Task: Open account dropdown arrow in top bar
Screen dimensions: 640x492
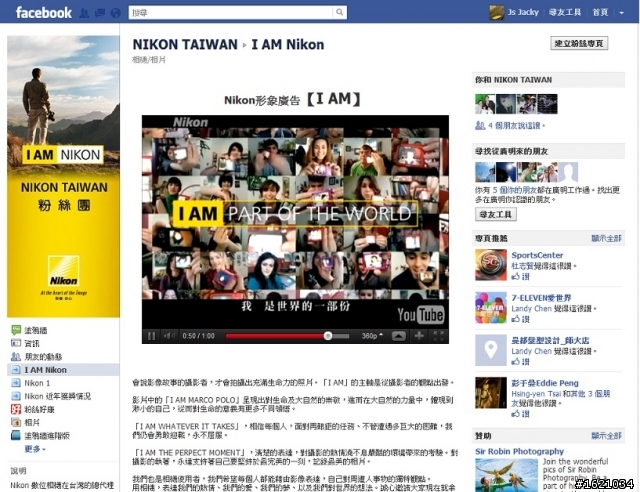Action: coord(621,13)
